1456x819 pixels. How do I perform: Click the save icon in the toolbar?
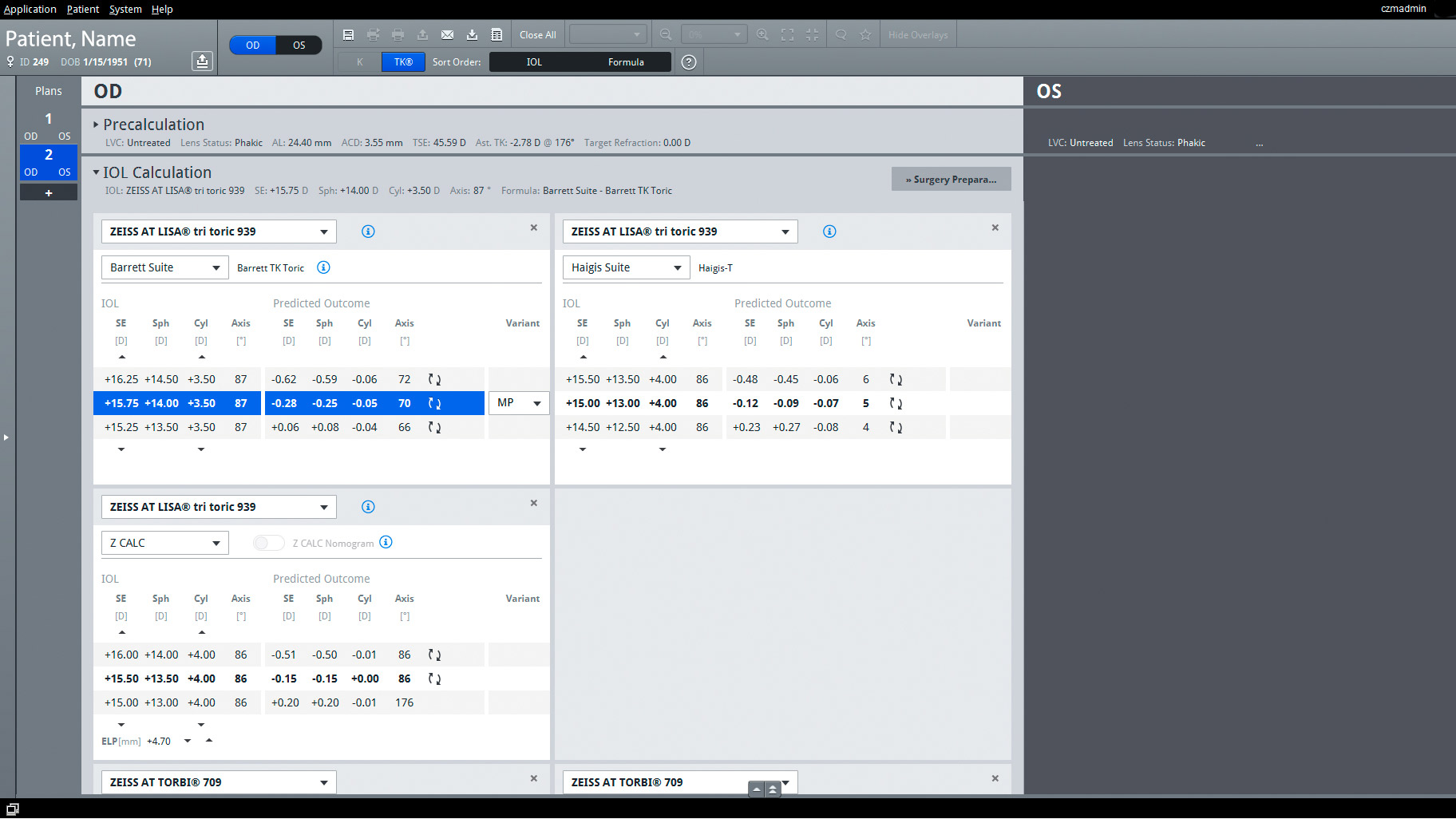pos(348,34)
